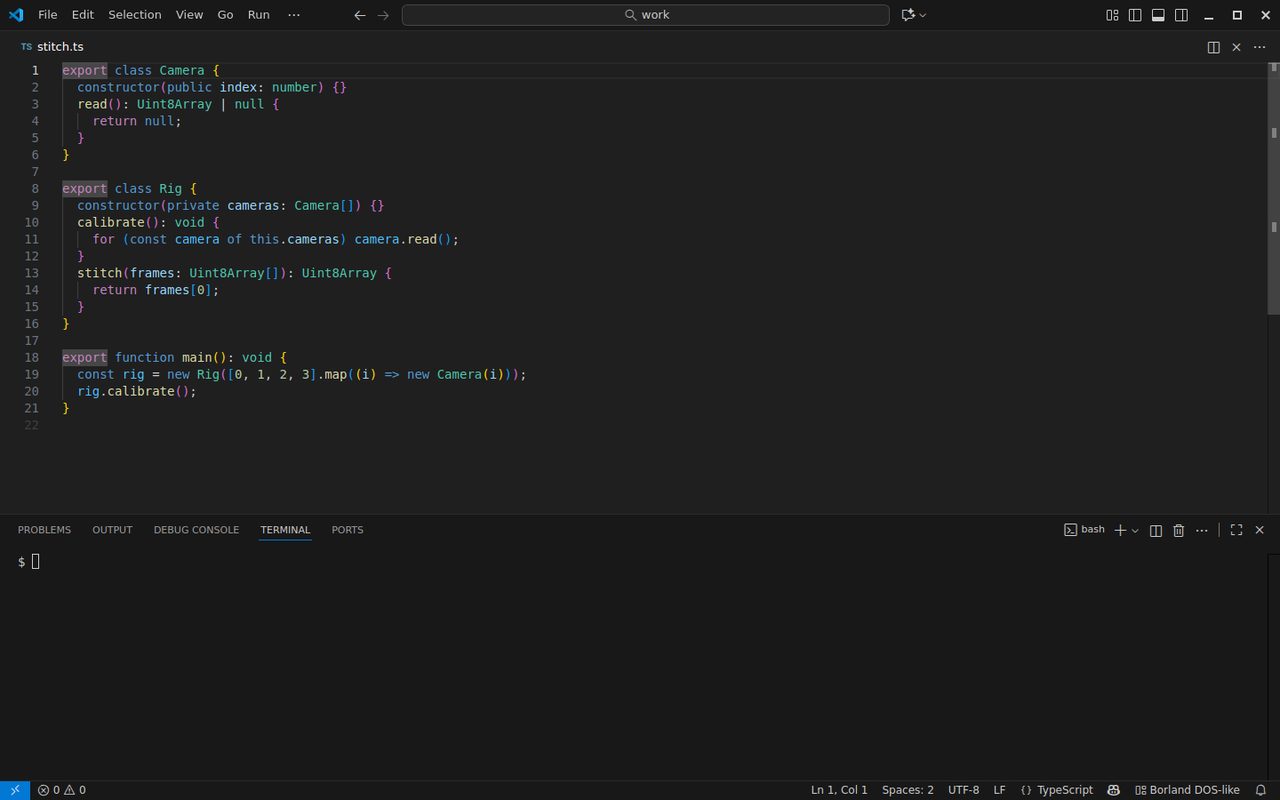This screenshot has height=800, width=1280.
Task: Maximize the terminal panel size
Action: click(1236, 530)
